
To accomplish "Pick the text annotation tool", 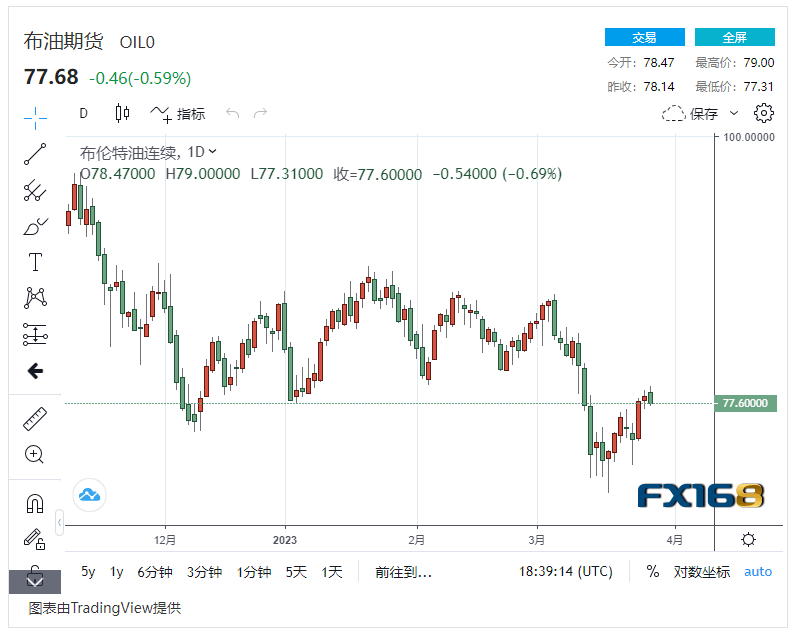I will [35, 262].
